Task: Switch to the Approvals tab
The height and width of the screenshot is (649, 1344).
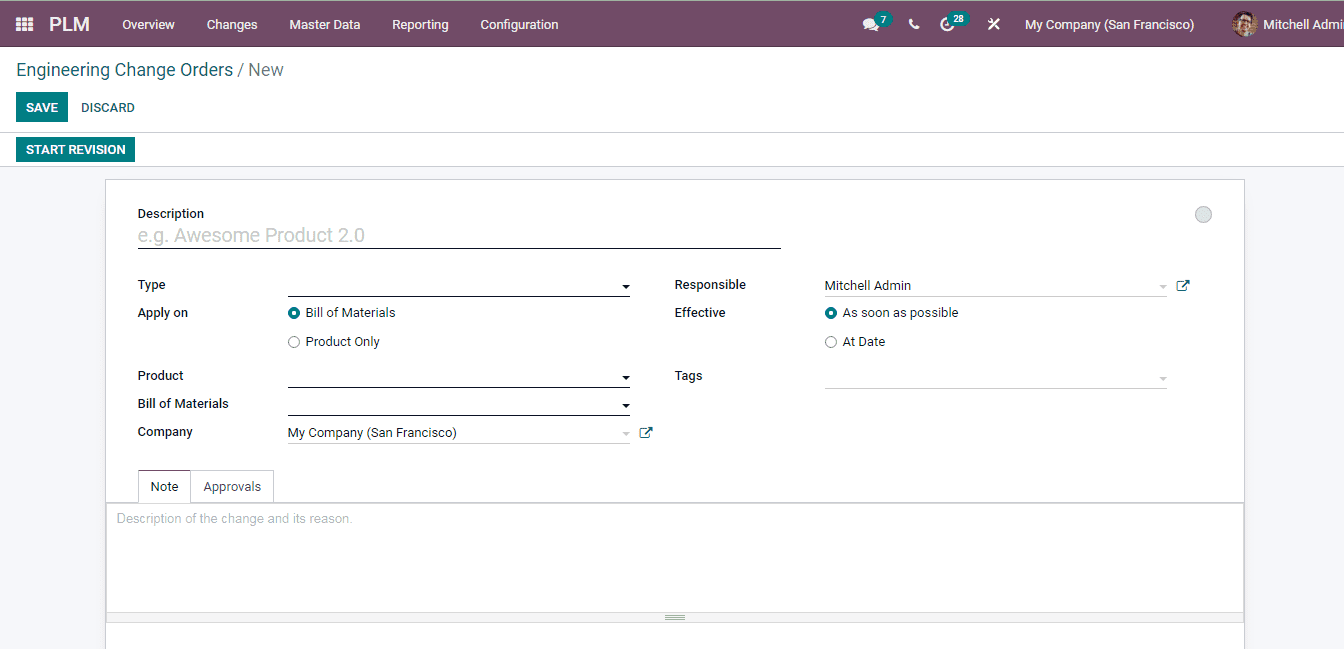Action: point(231,486)
